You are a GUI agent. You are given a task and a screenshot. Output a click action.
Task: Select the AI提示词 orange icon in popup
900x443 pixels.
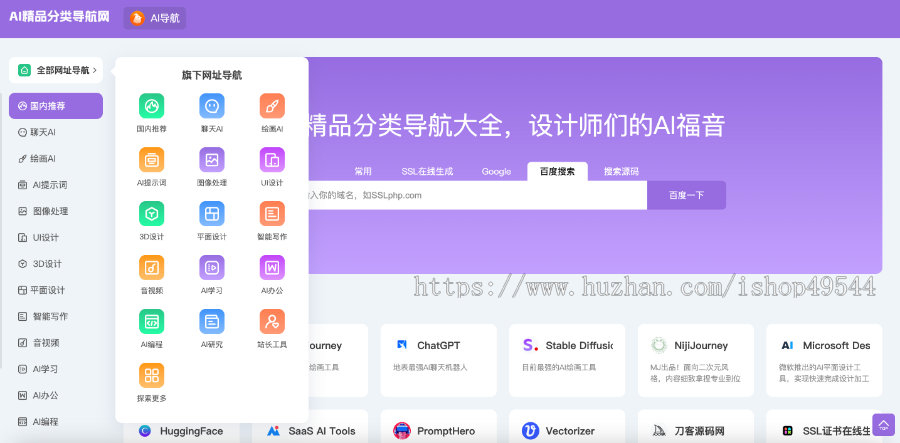coord(152,160)
